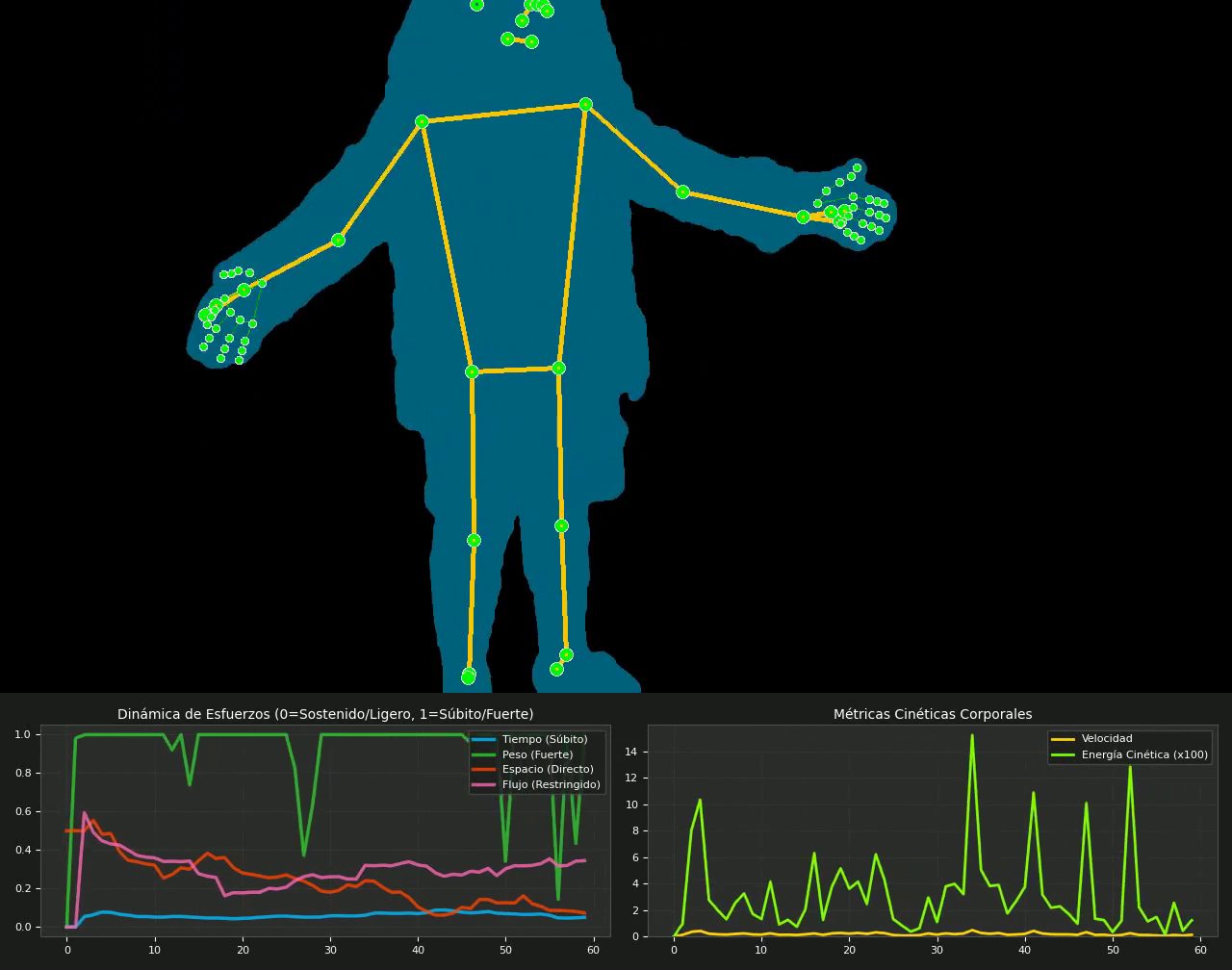Click the 1.0 tick on the effort chart
Screen dimensions: 1232x970
point(22,734)
